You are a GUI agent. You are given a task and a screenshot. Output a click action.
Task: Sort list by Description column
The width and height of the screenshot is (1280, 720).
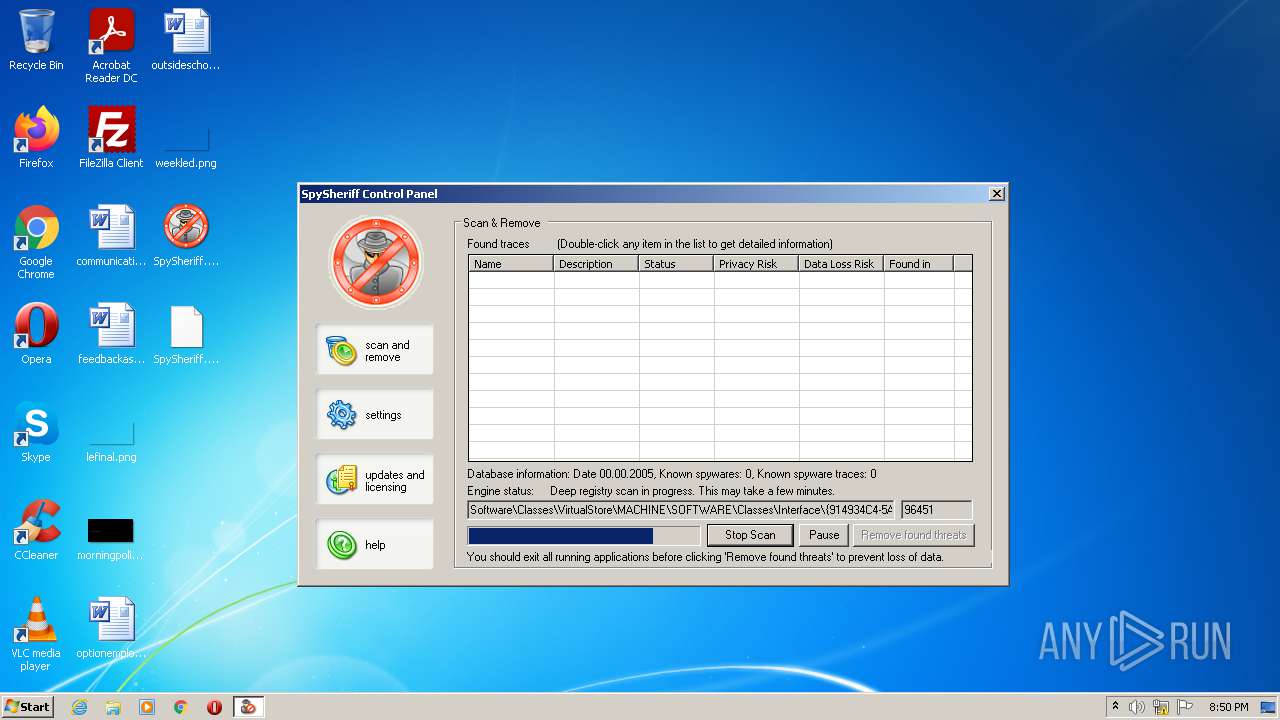(596, 264)
